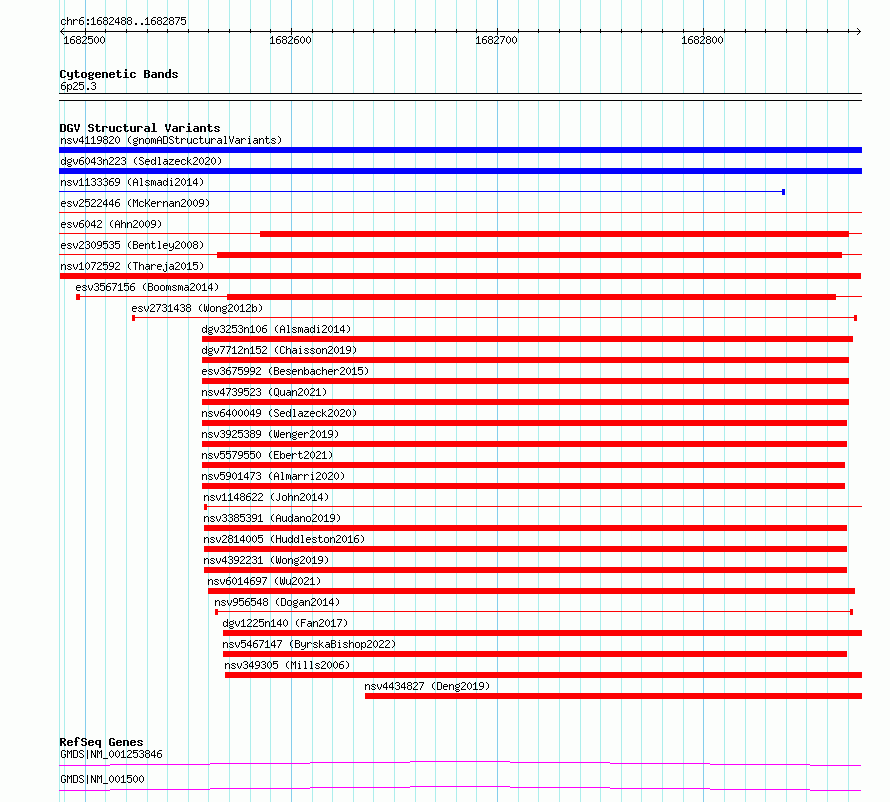
Task: Click the RefSeq Genes track title
Action: [x=101, y=742]
